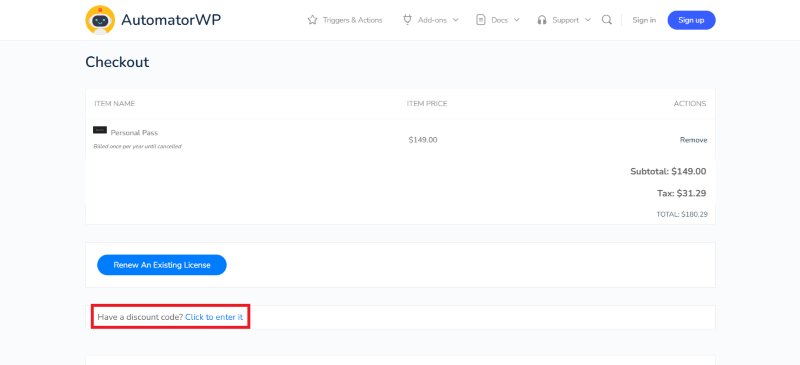Open the Support menu
800x365 pixels.
[565, 20]
